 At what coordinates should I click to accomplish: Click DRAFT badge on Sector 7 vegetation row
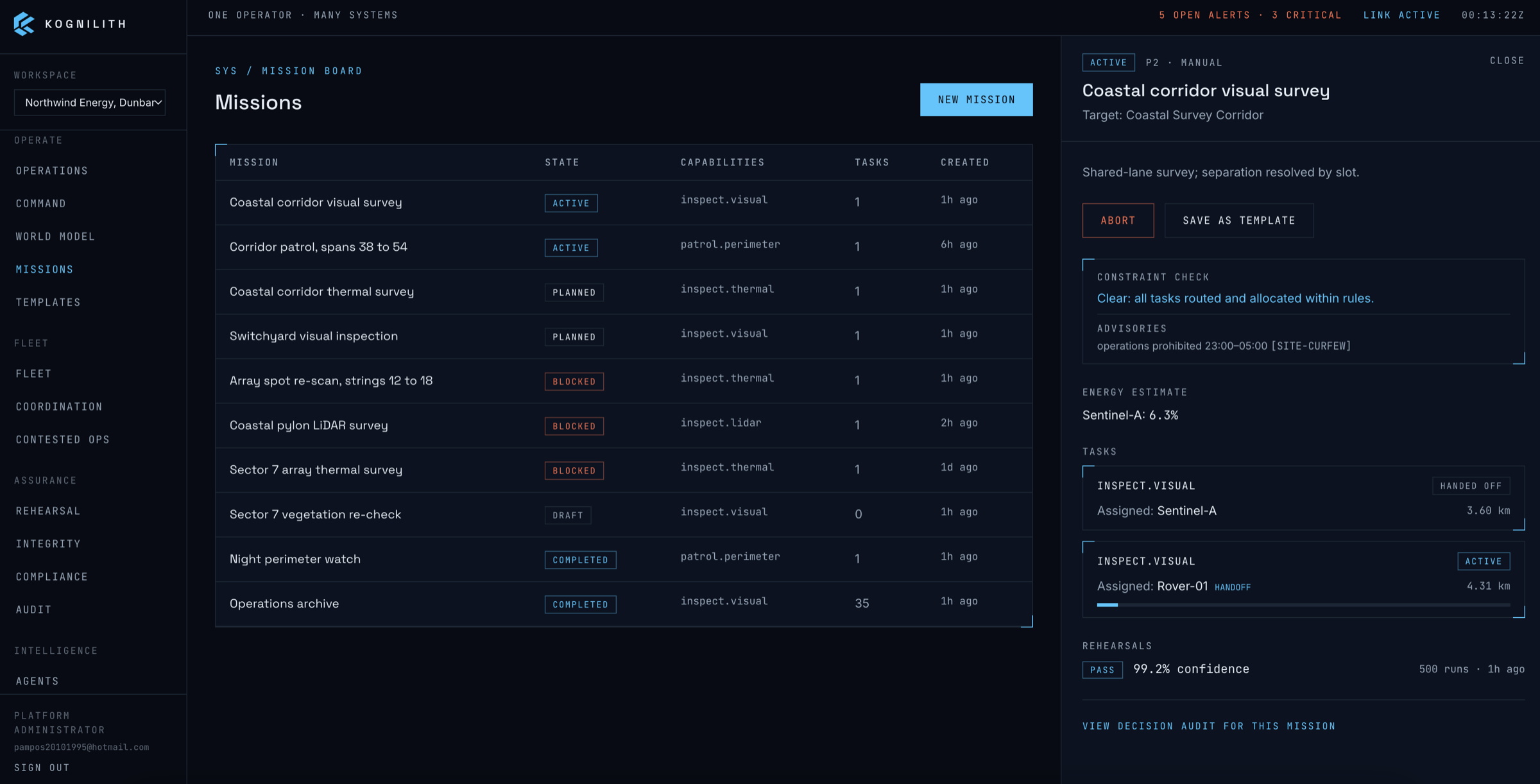[568, 515]
